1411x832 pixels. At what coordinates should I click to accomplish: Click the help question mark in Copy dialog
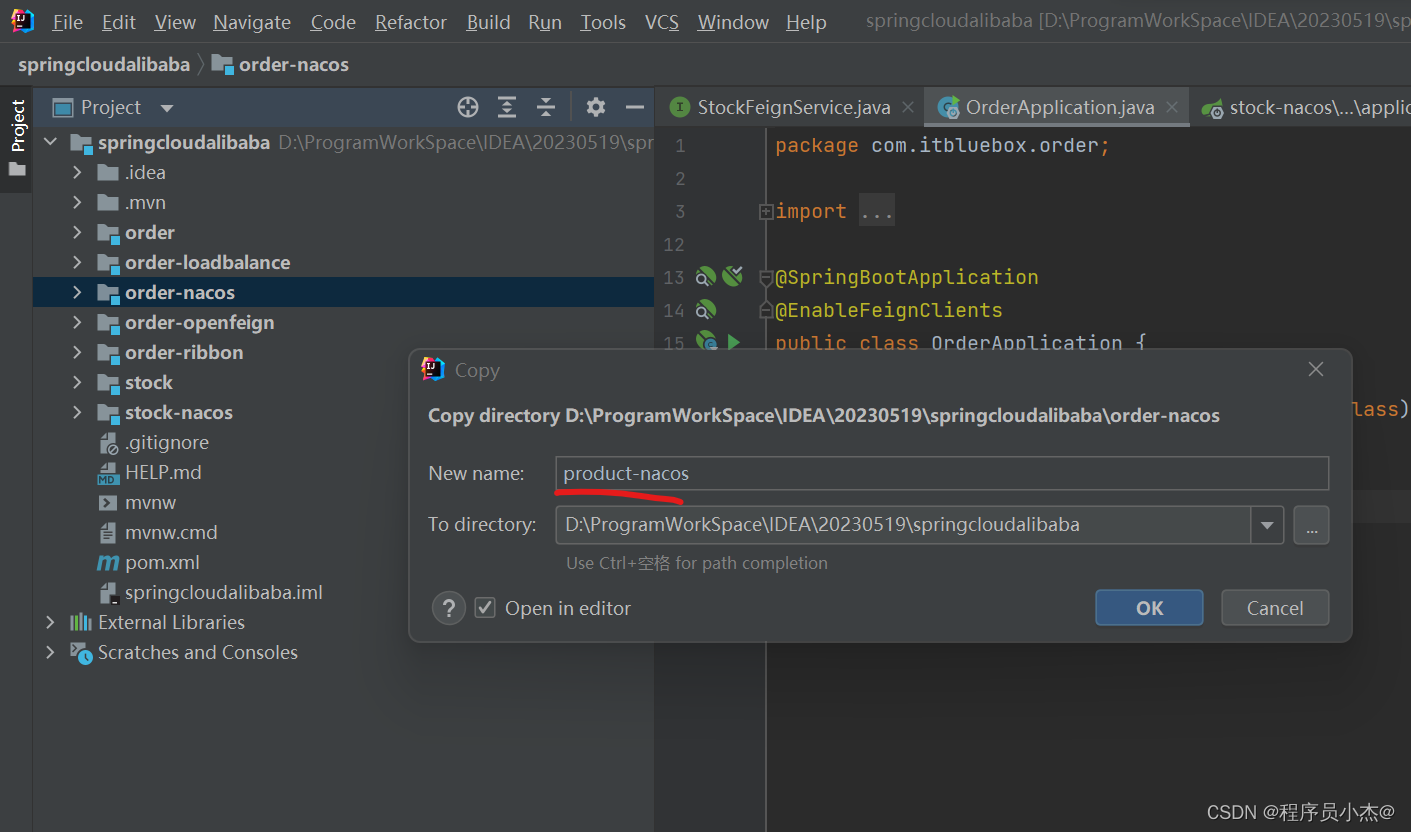click(x=449, y=608)
